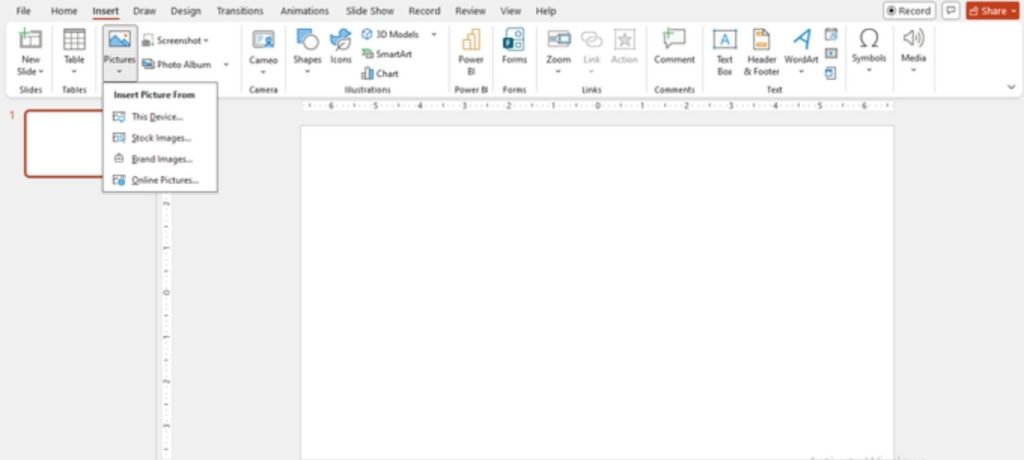Choose Stock Images... from the menu
The width and height of the screenshot is (1024, 460).
click(160, 138)
